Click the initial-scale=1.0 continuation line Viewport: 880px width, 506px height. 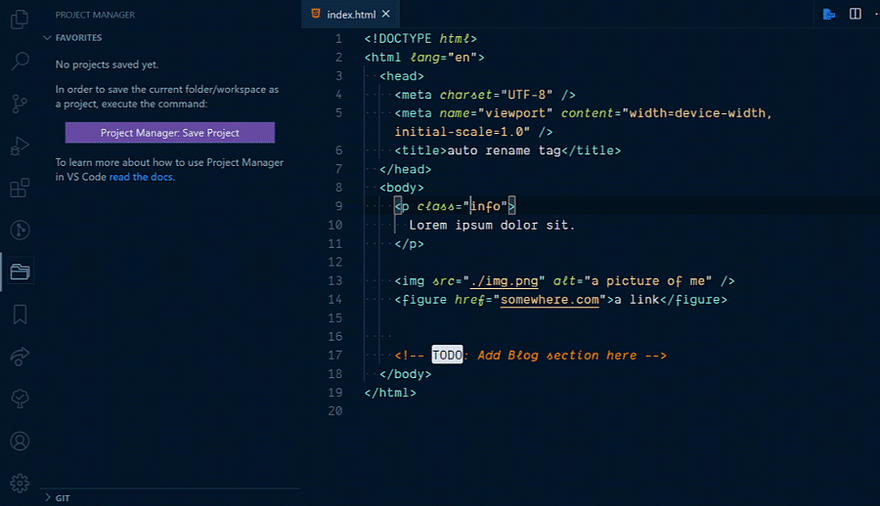(x=474, y=132)
